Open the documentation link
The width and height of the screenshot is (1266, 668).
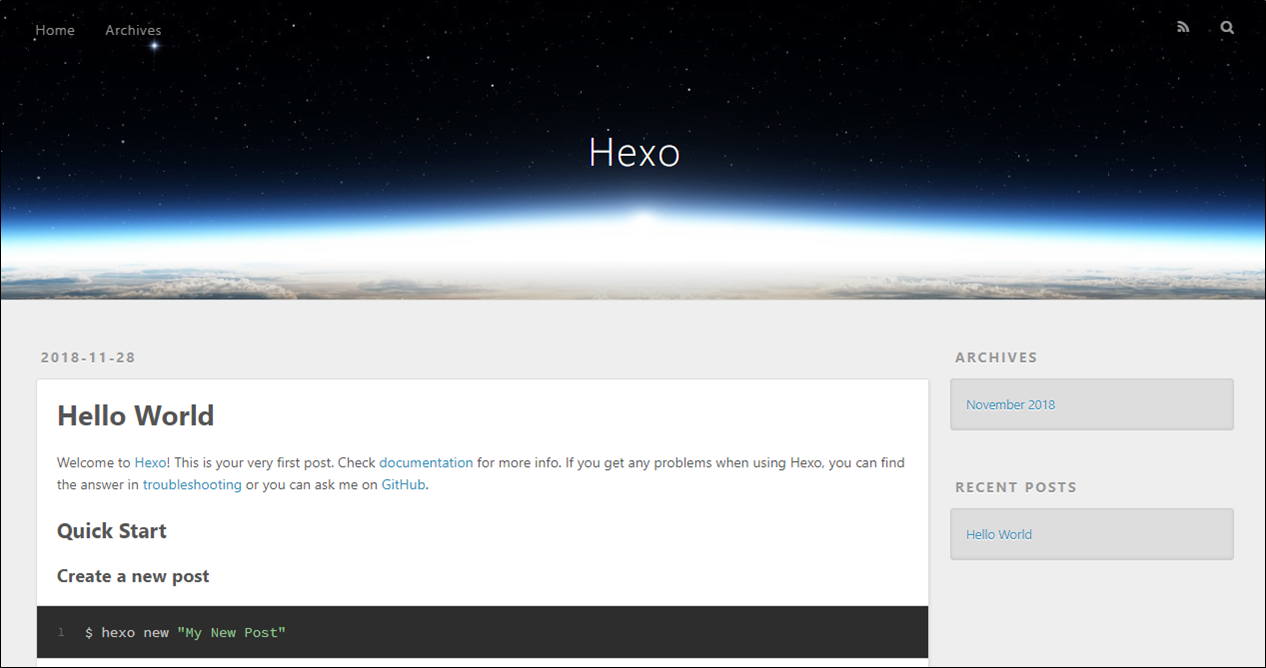click(426, 463)
